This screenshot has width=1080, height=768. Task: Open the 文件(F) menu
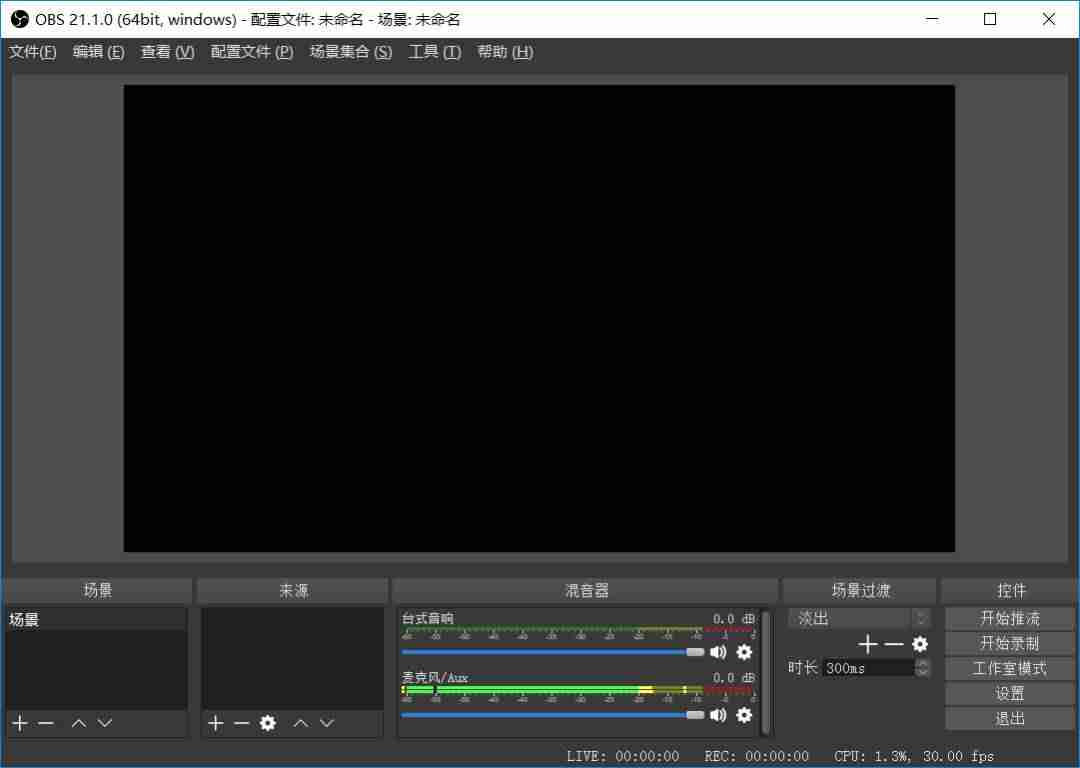tap(32, 52)
